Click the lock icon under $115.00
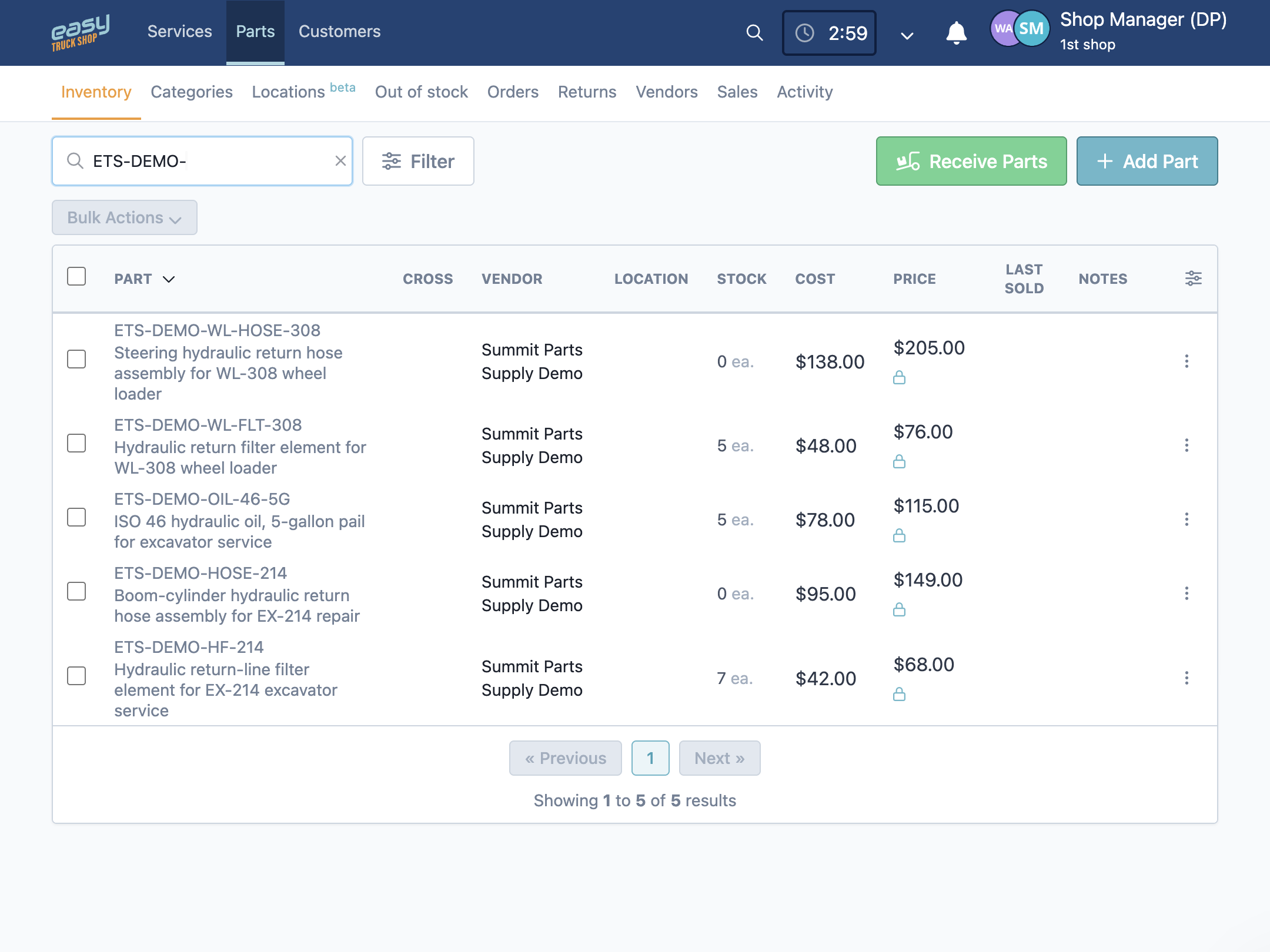This screenshot has height=952, width=1270. point(899,535)
